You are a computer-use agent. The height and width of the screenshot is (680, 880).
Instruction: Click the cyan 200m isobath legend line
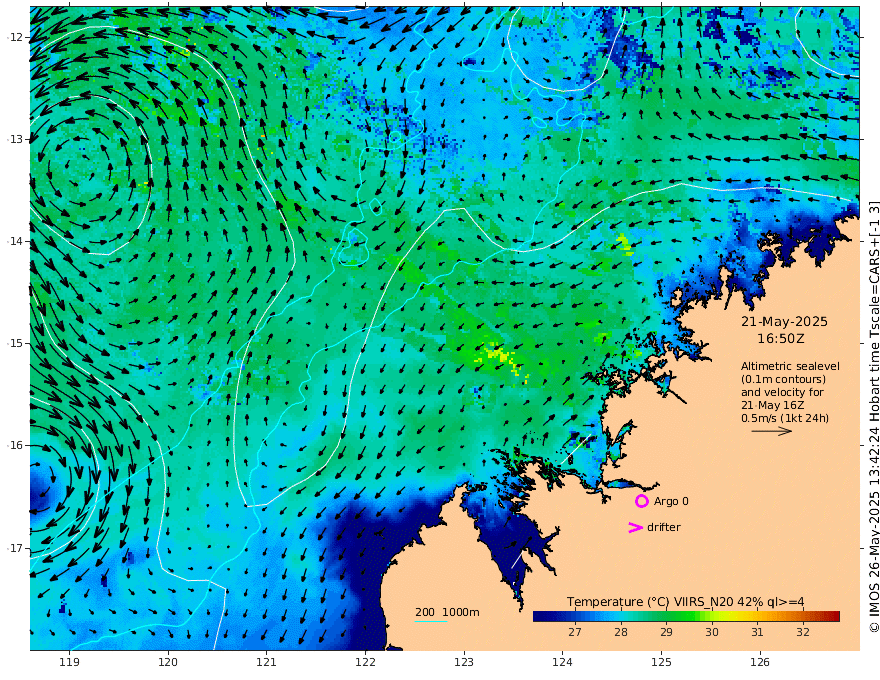pos(431,621)
